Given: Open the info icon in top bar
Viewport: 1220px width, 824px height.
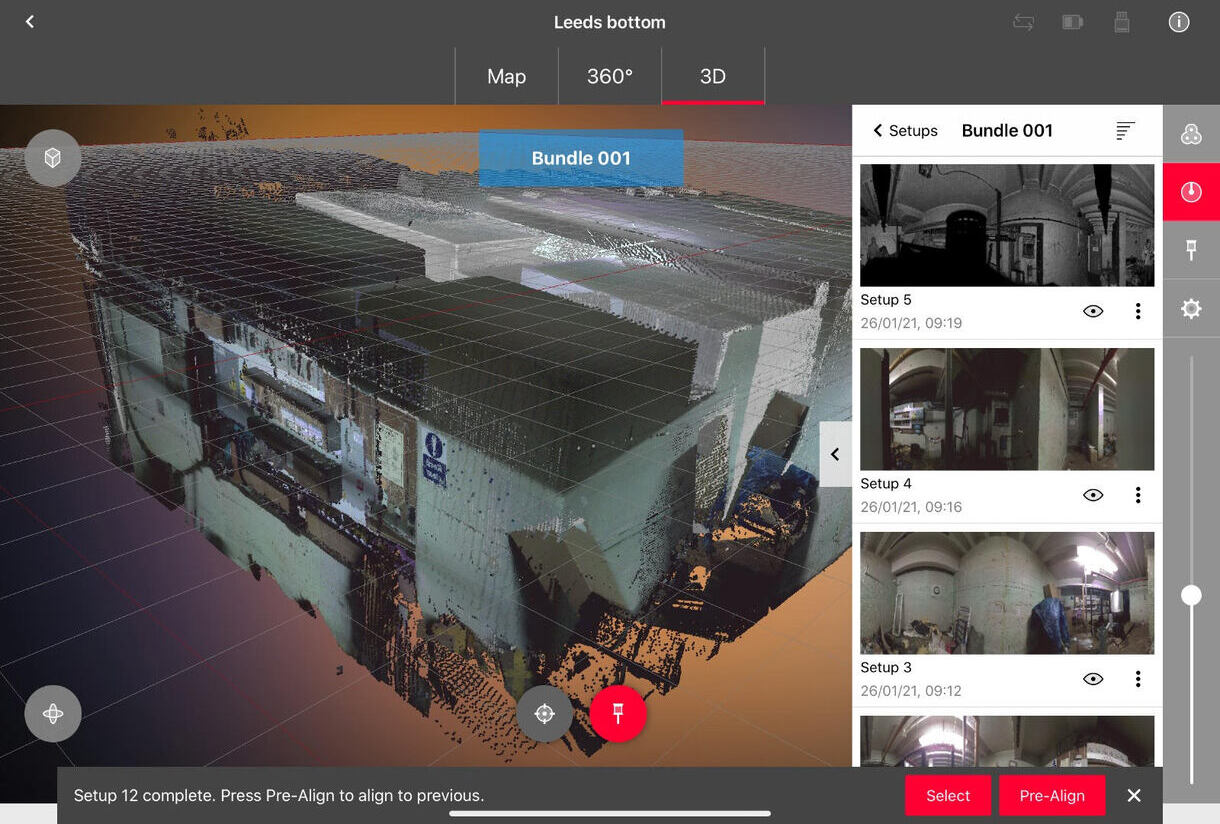Looking at the screenshot, I should (1179, 22).
